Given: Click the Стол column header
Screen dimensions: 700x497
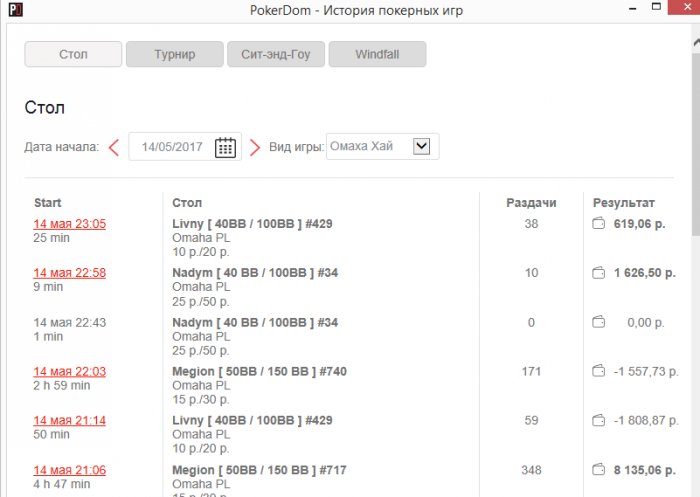Looking at the screenshot, I should 187,203.
